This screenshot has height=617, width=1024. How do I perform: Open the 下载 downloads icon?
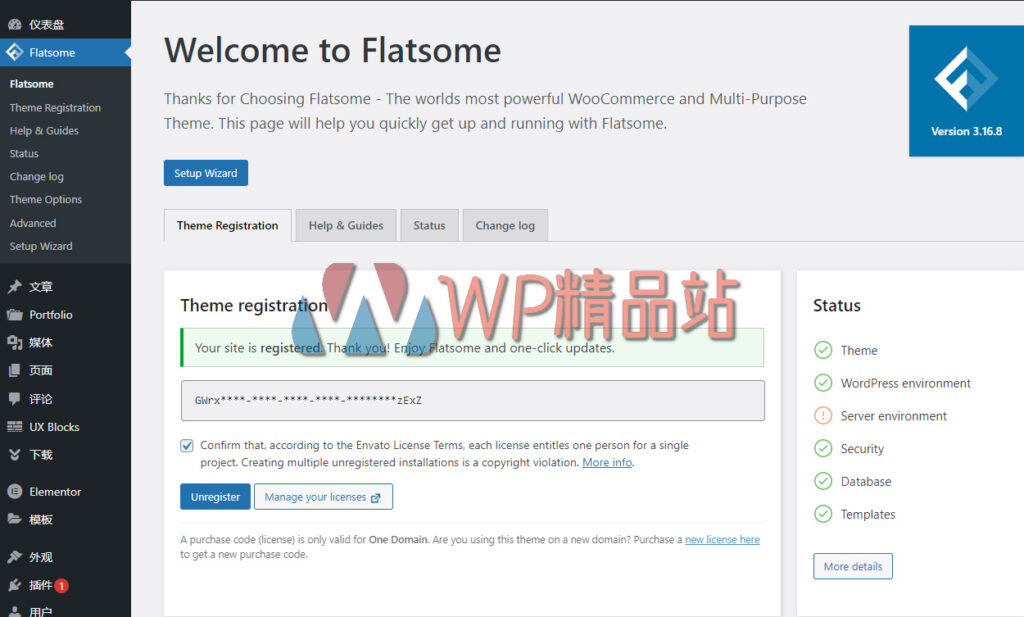click(x=14, y=455)
